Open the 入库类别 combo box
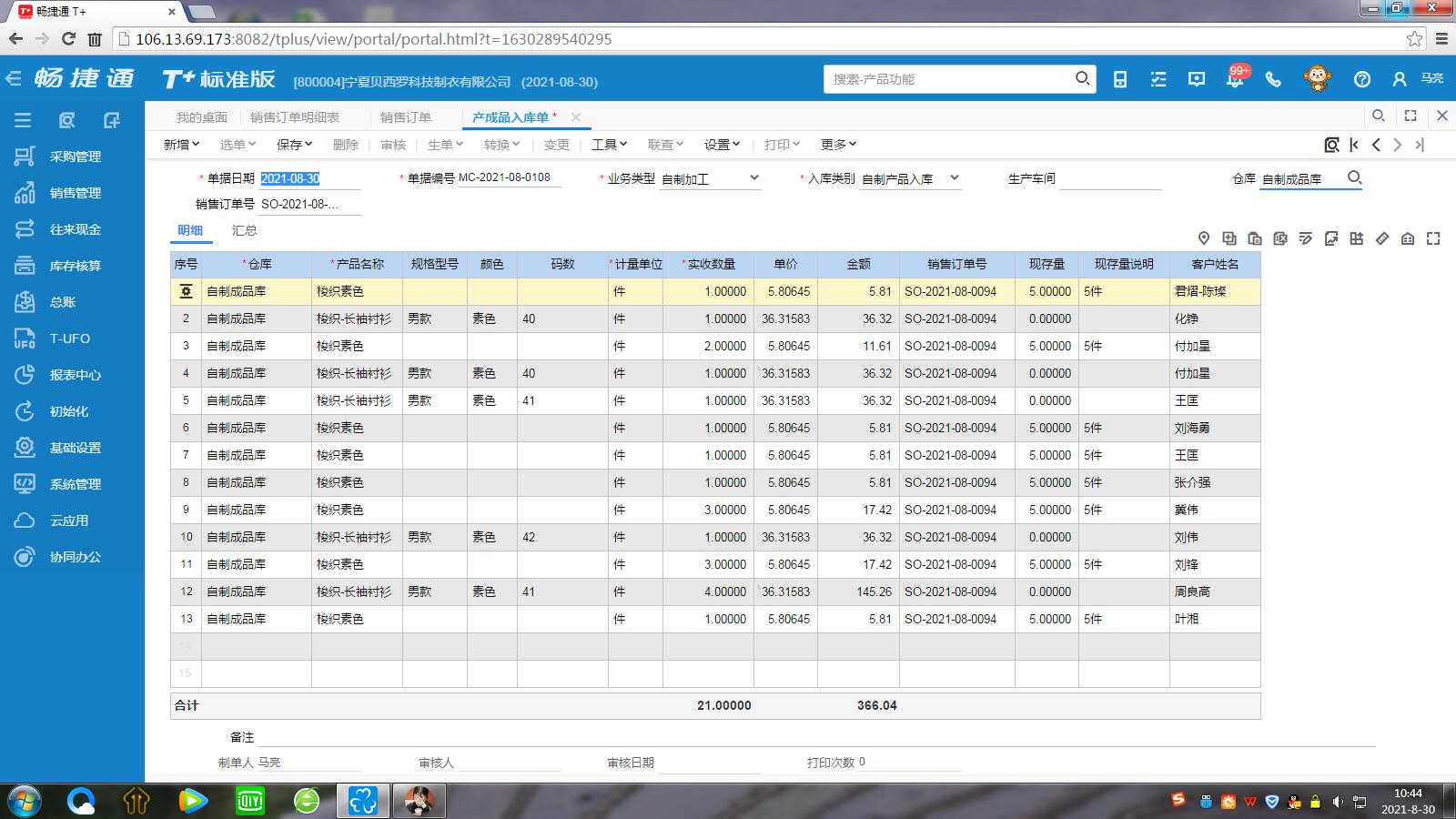 910,178
